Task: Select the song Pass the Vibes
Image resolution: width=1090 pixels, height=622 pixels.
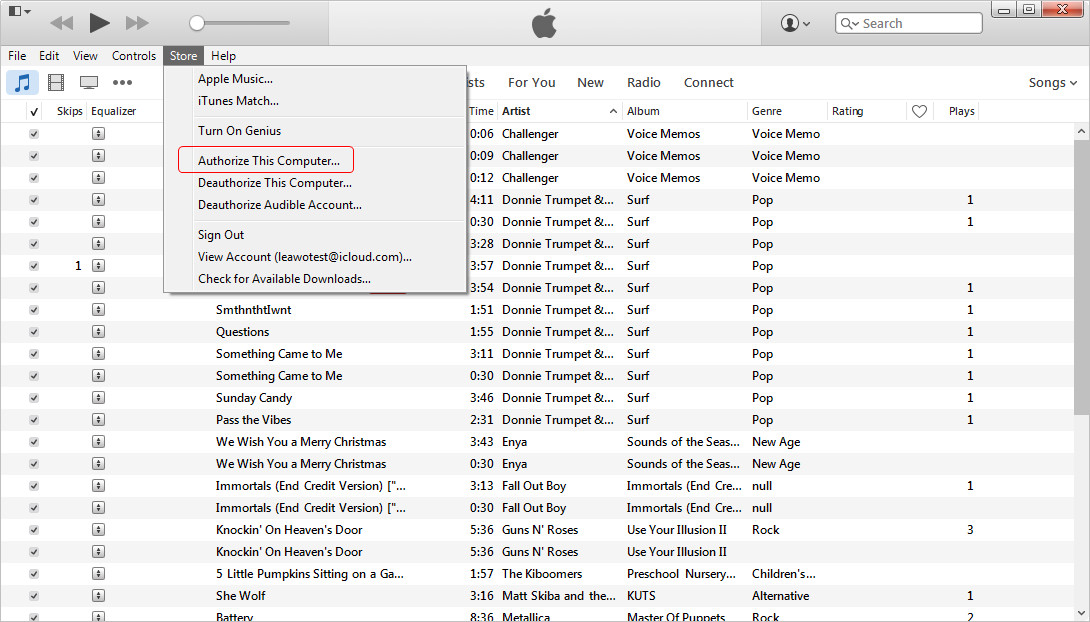Action: (x=253, y=420)
